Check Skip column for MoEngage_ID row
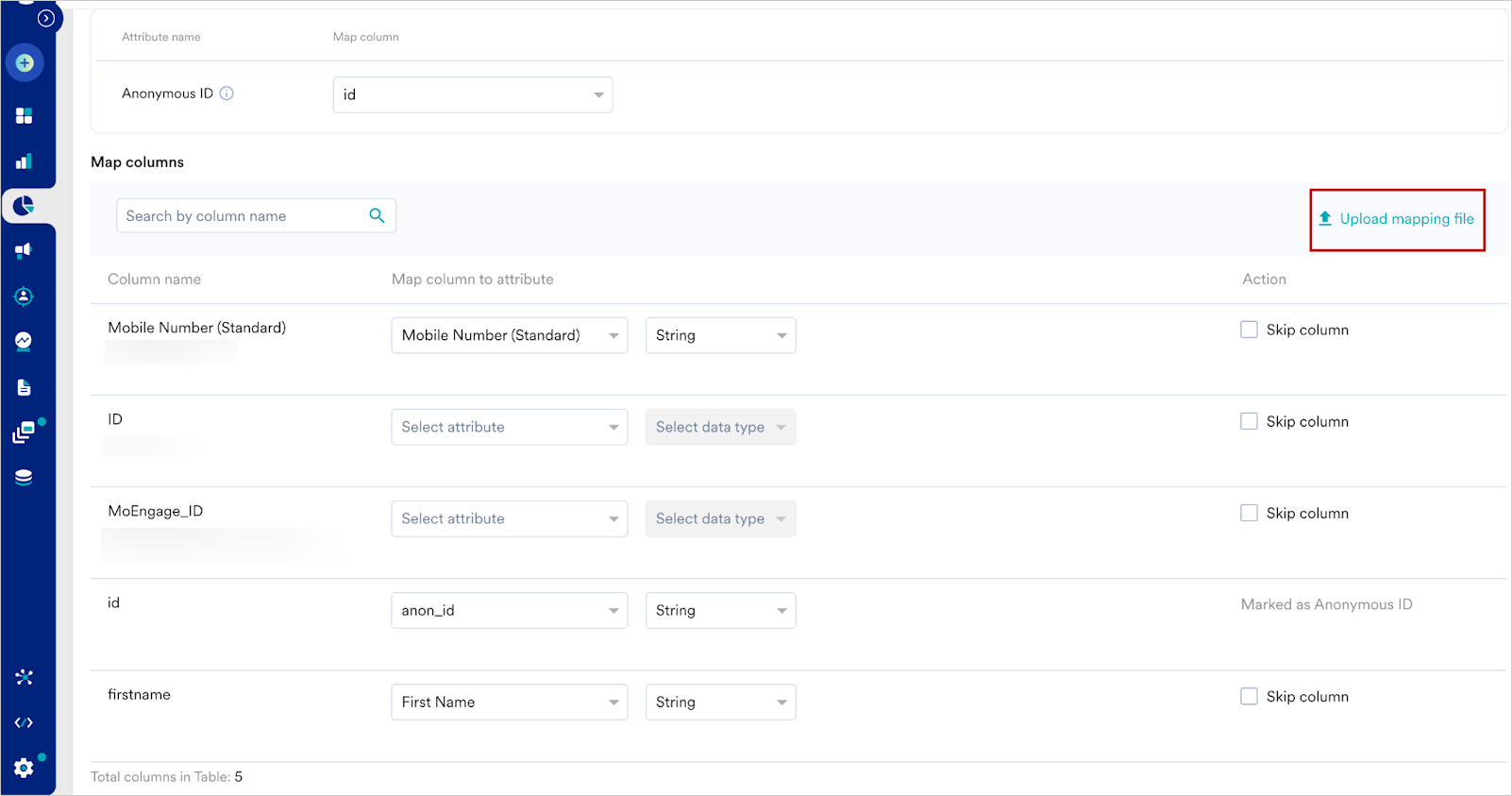The width and height of the screenshot is (1512, 796). (x=1249, y=513)
